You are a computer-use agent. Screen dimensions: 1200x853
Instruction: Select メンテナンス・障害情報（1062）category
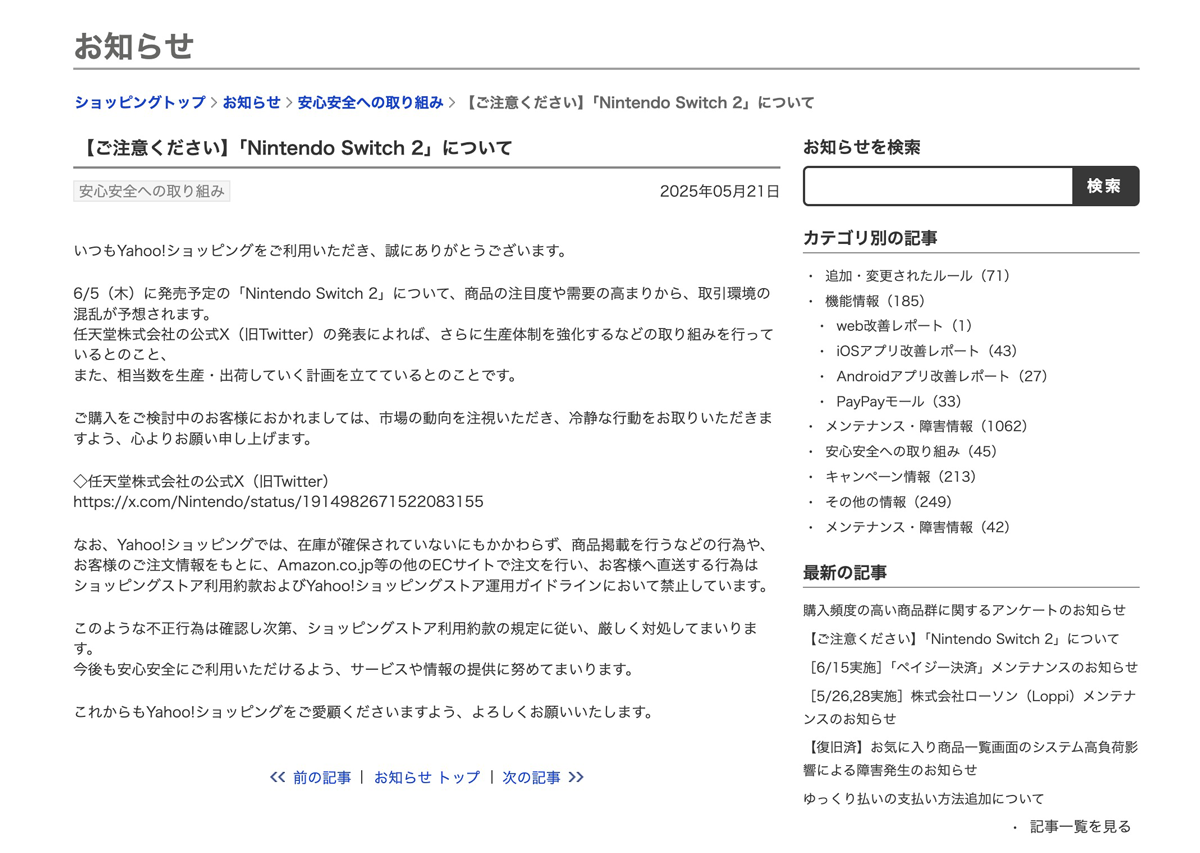[x=926, y=426]
